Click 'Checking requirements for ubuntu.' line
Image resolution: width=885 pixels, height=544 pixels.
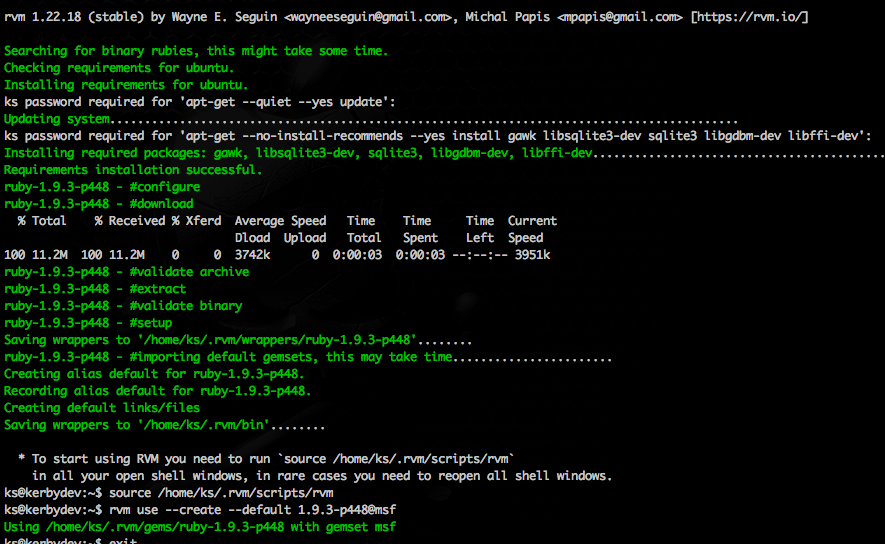[119, 68]
